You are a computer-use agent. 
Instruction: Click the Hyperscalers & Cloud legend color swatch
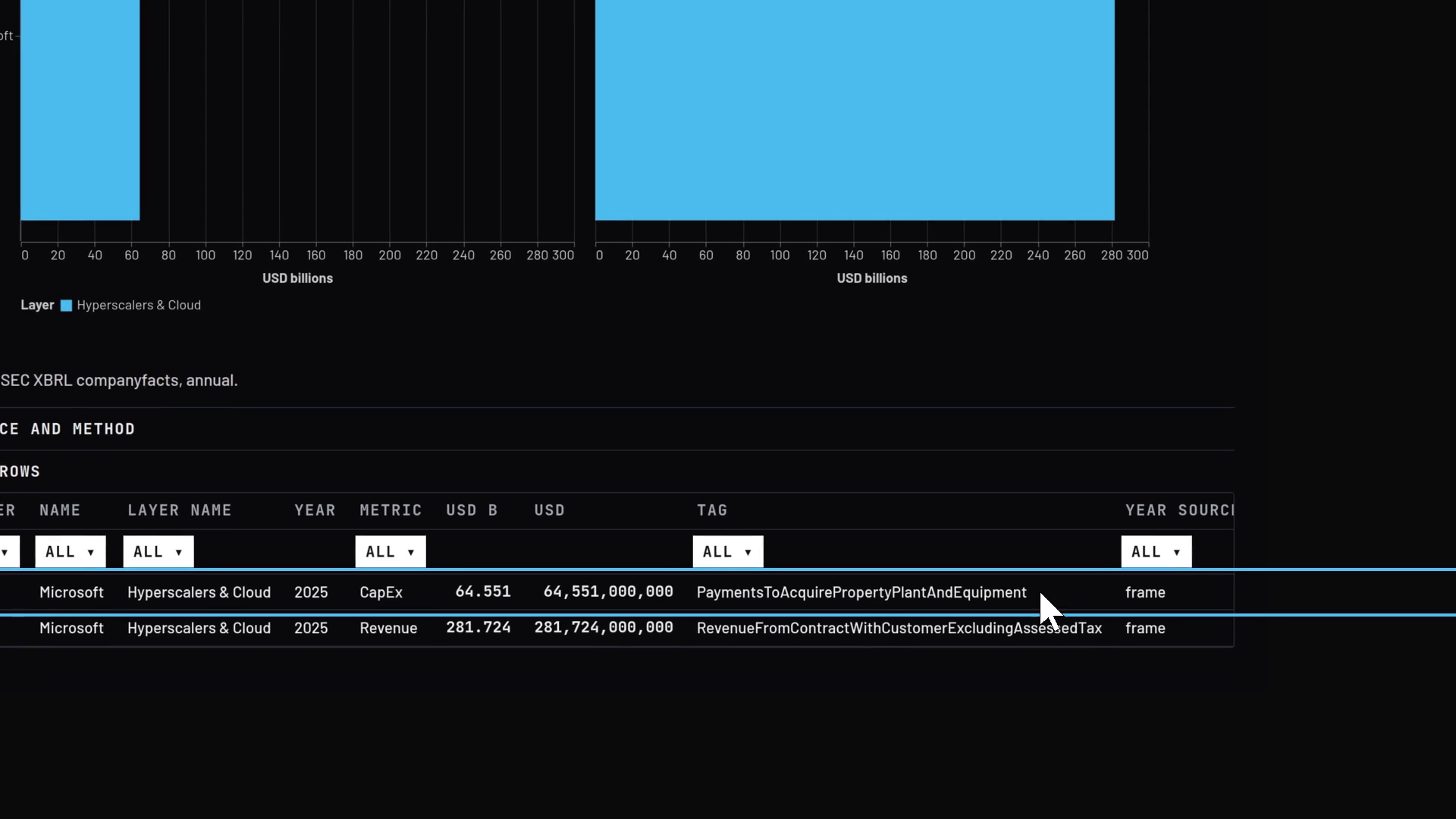click(66, 306)
